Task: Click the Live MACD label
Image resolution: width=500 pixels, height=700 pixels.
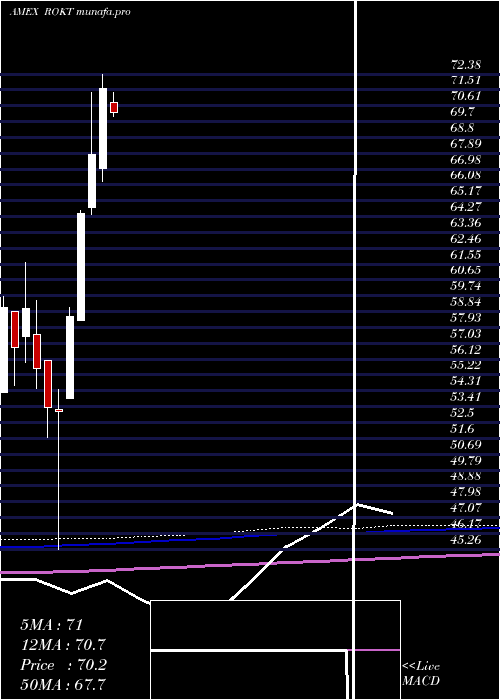Action: (x=421, y=673)
